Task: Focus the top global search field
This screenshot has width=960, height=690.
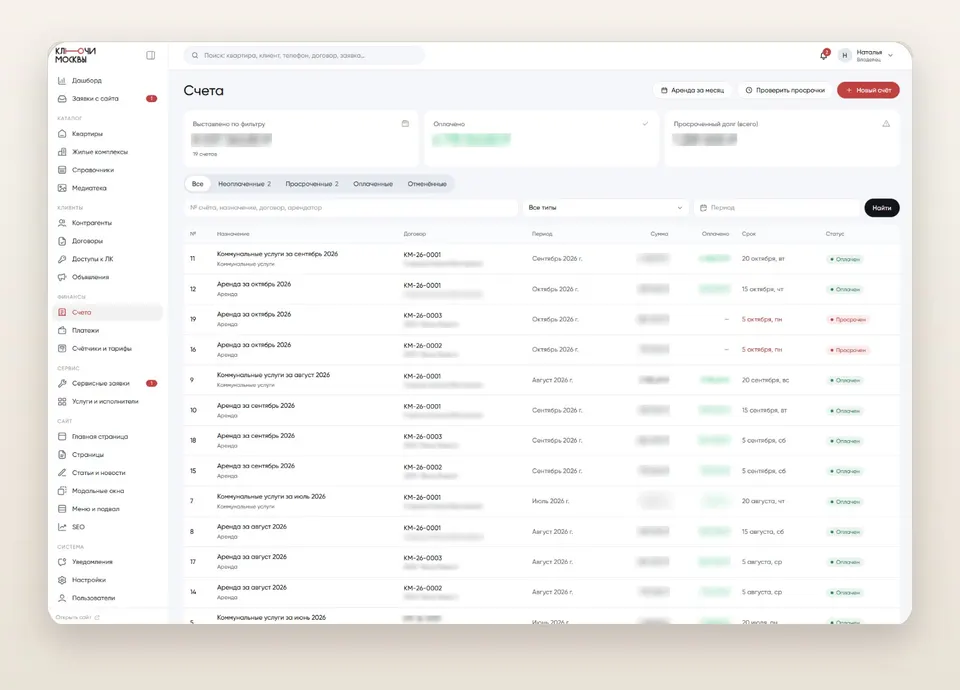Action: [304, 55]
